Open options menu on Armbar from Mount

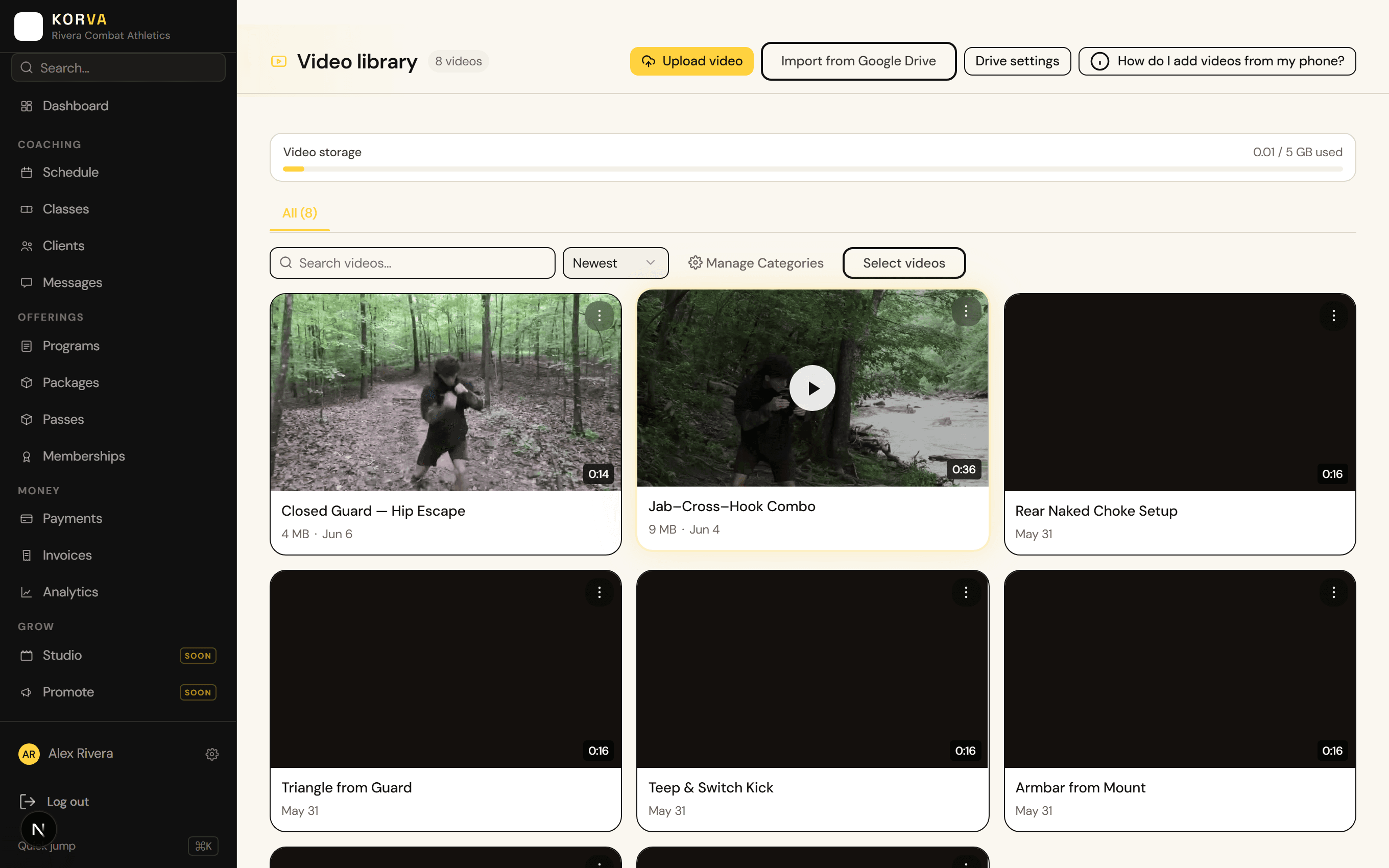(1333, 592)
